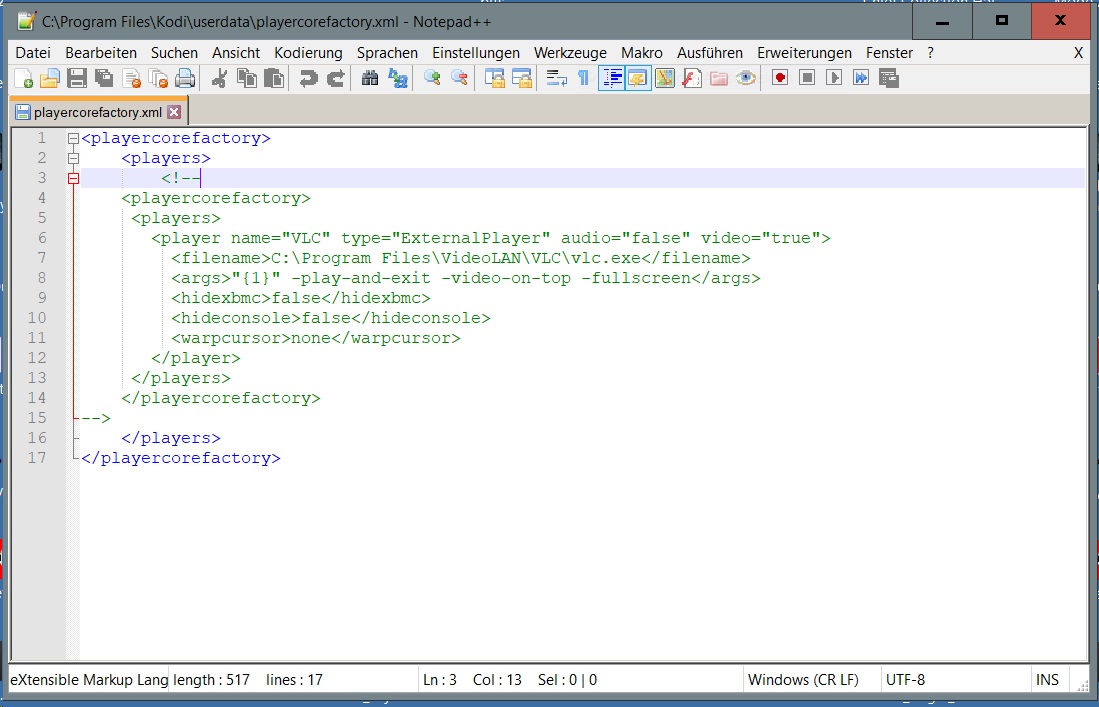Open the Sprachen menu

point(387,53)
